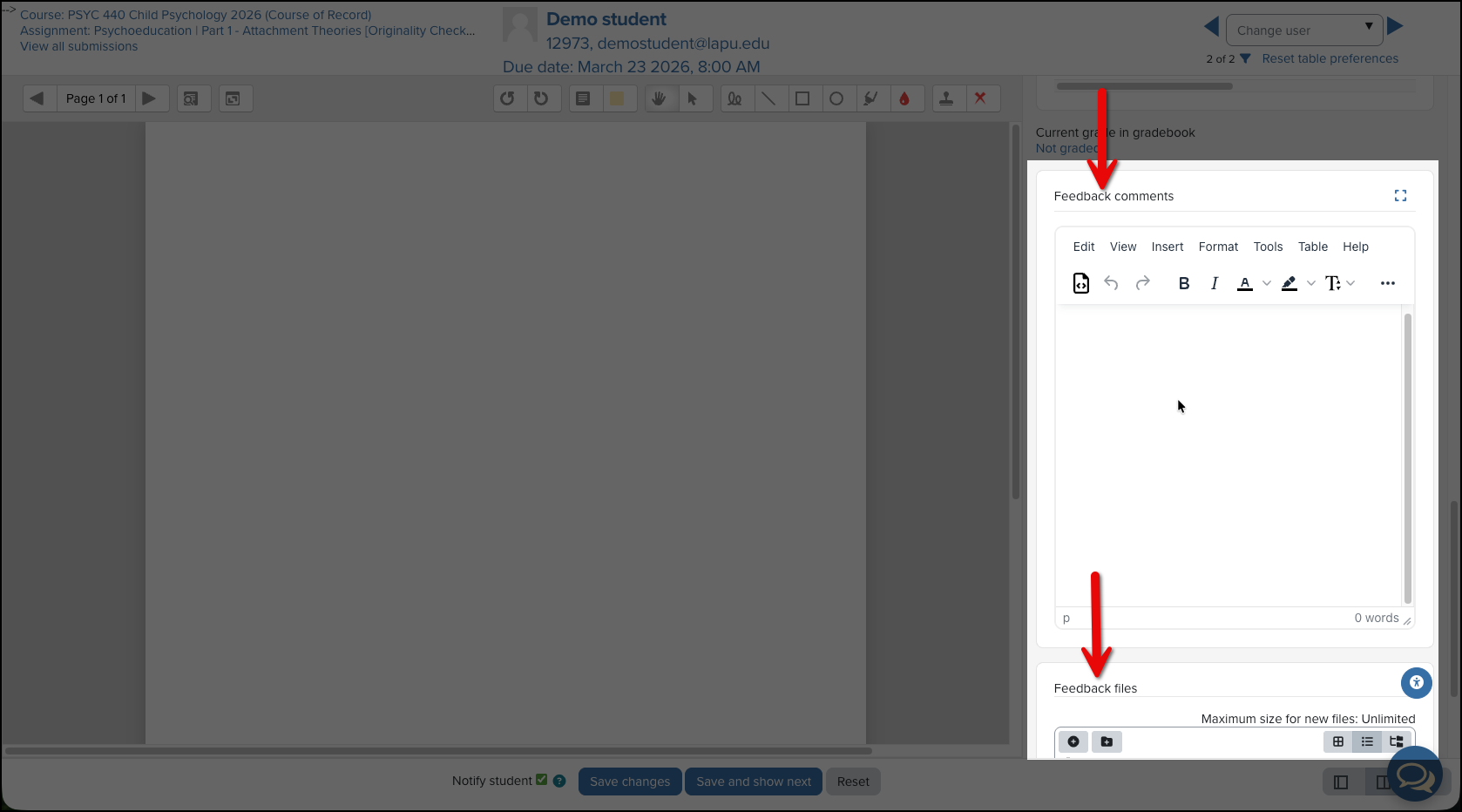
Task: Open the View menu in editor
Action: click(1123, 247)
